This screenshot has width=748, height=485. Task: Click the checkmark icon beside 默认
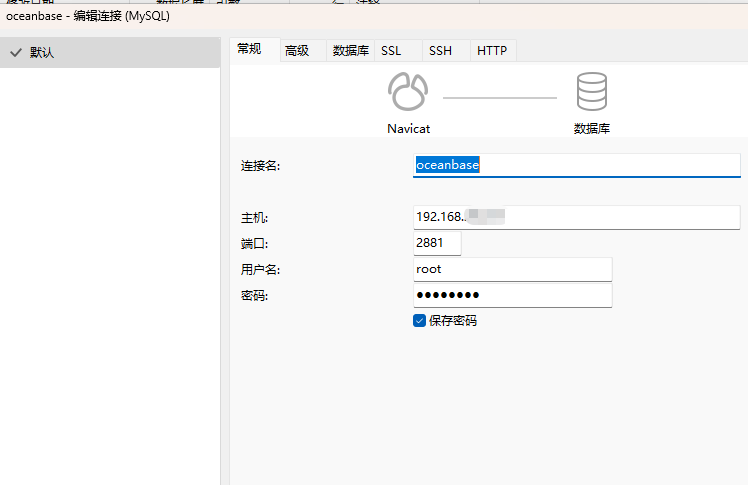coord(16,52)
